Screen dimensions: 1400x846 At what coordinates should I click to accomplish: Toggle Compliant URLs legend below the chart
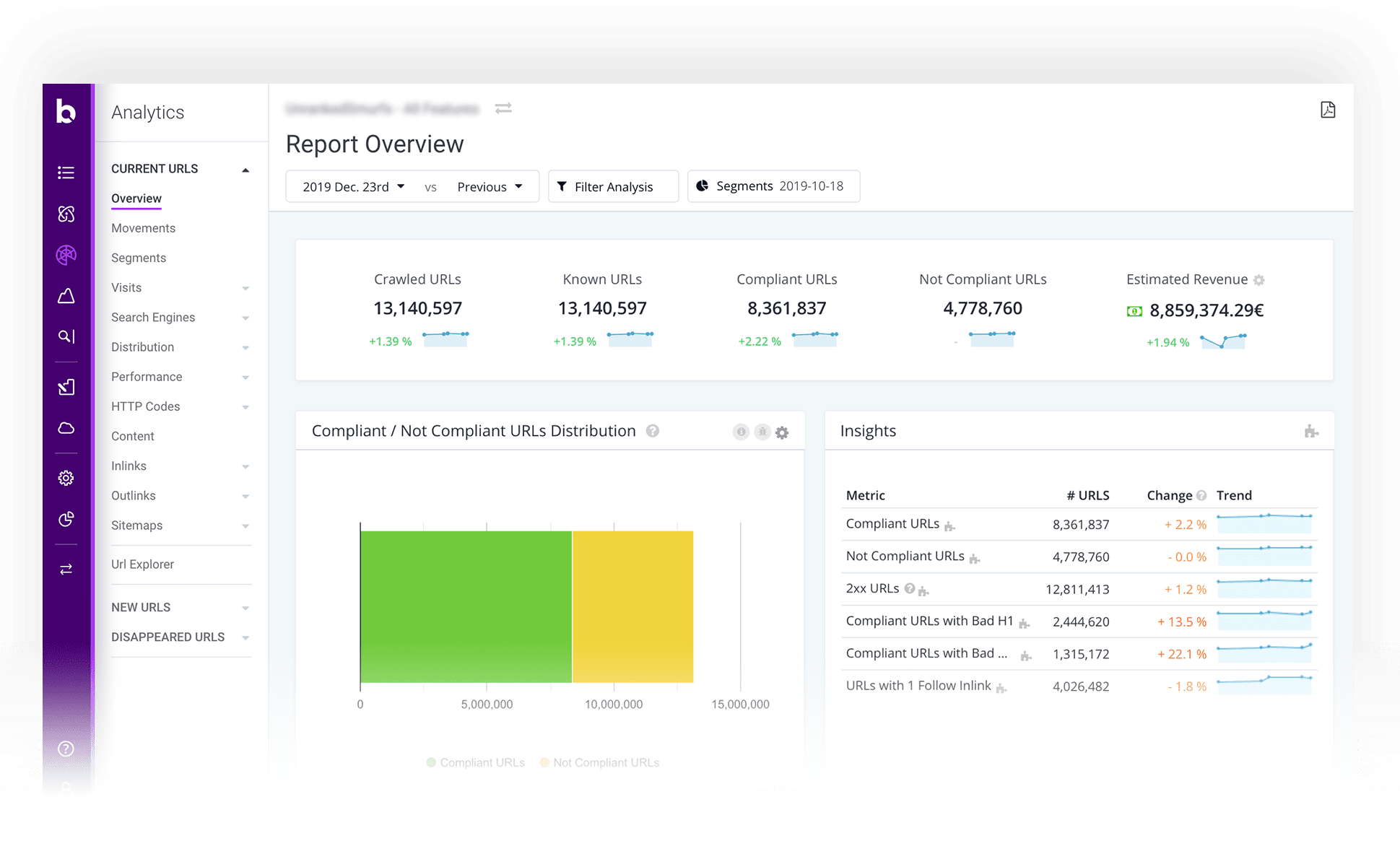tap(475, 762)
